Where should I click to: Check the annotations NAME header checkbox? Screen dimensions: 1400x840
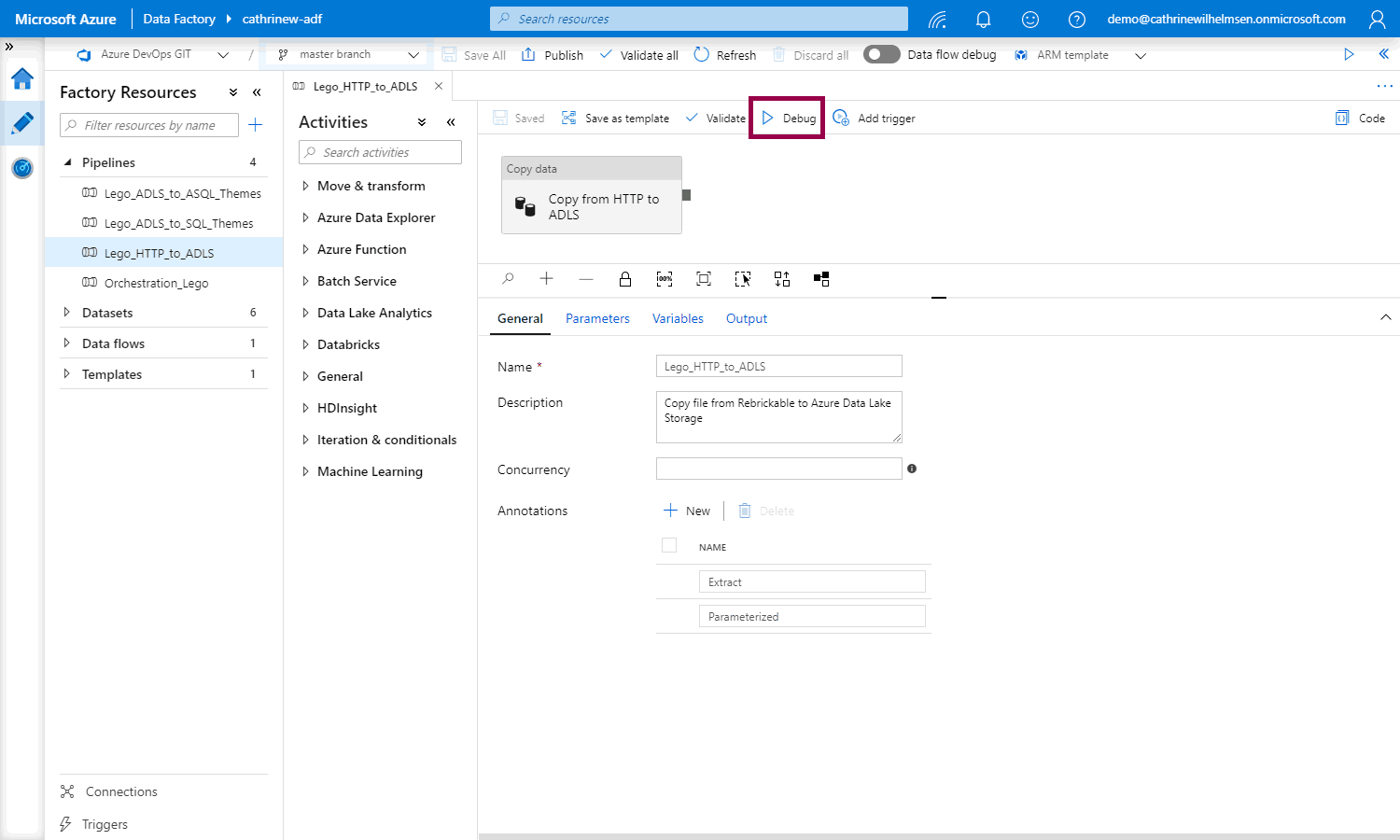669,546
